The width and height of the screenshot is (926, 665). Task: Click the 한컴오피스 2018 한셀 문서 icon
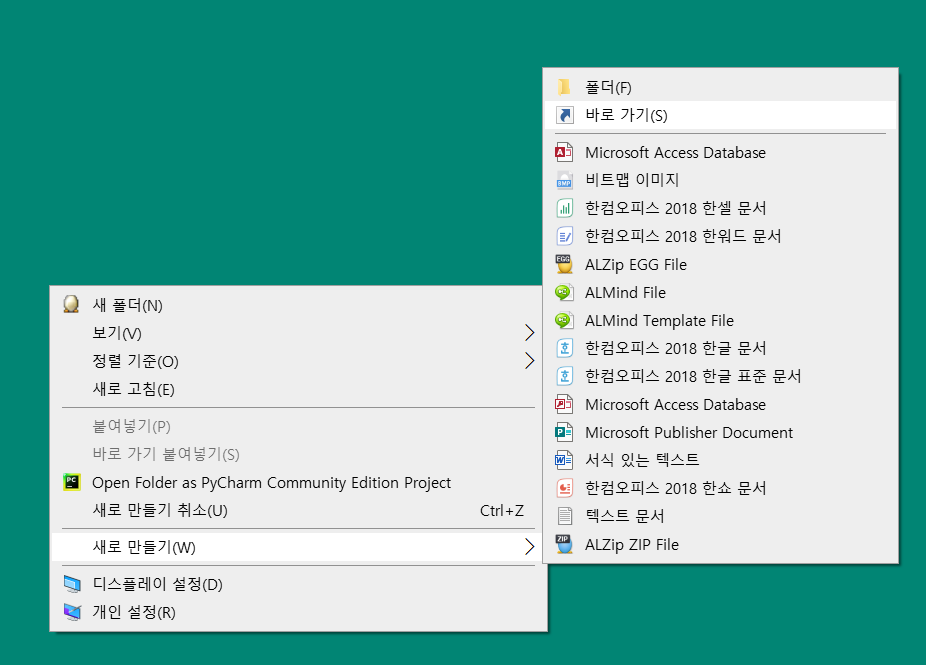click(565, 208)
